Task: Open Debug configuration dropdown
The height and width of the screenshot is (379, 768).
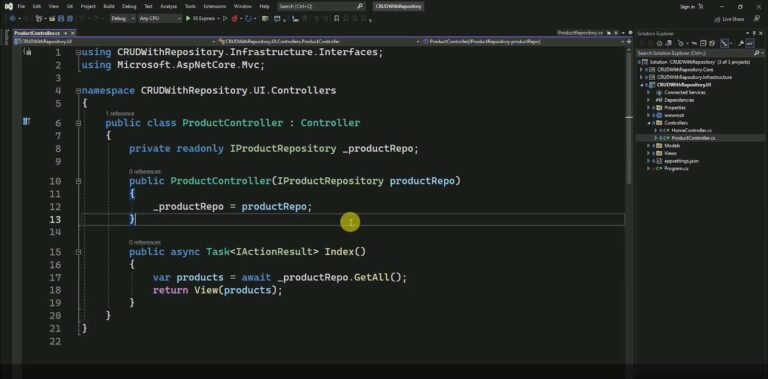Action: point(123,18)
